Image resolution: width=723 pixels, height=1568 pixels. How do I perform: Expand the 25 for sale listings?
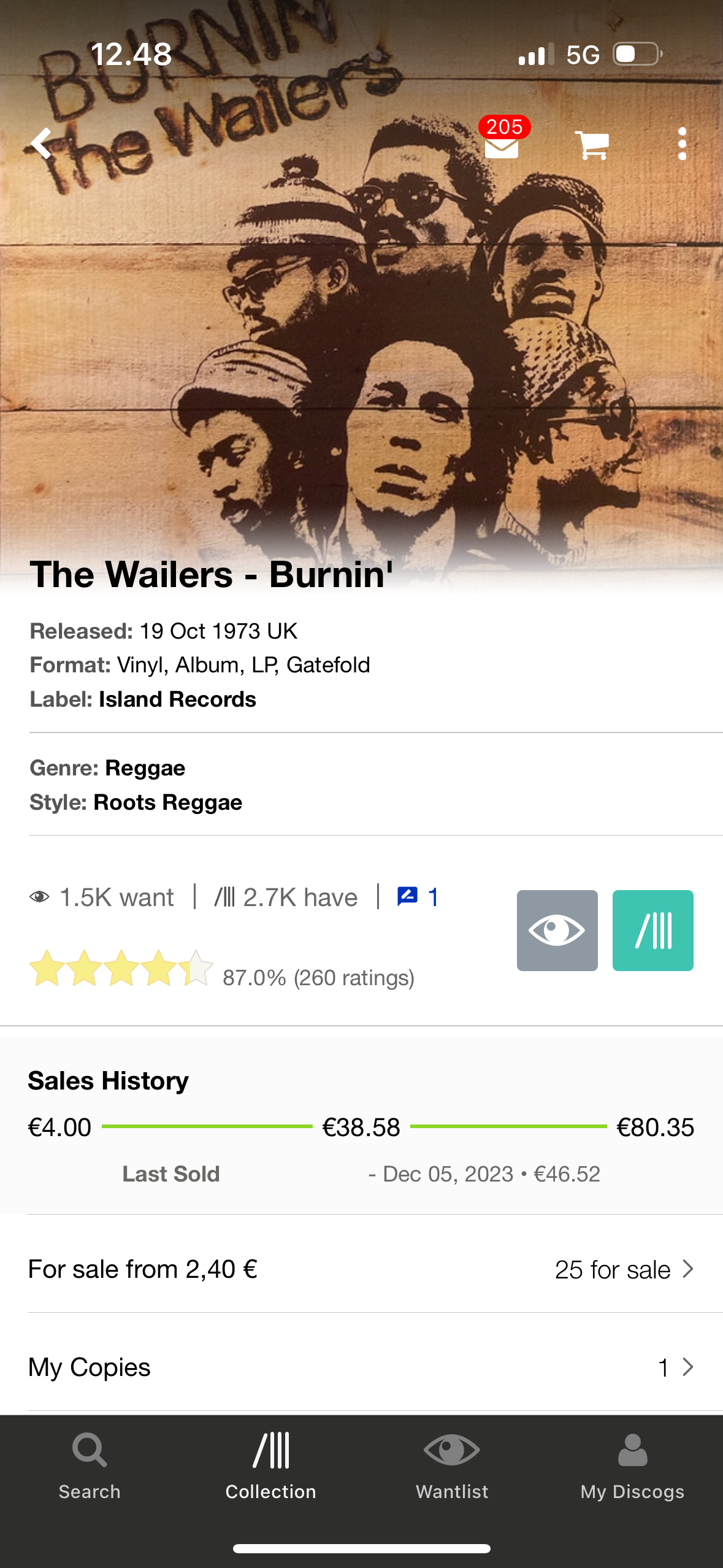click(624, 1269)
